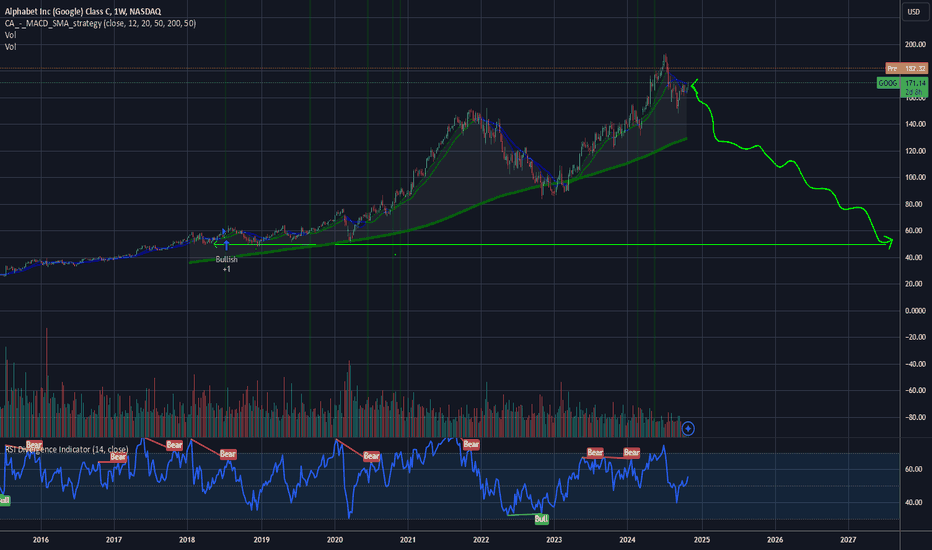Open the CA_-_MACD_SMA_strategy legend entry
This screenshot has height=550, width=932.
click(100, 23)
